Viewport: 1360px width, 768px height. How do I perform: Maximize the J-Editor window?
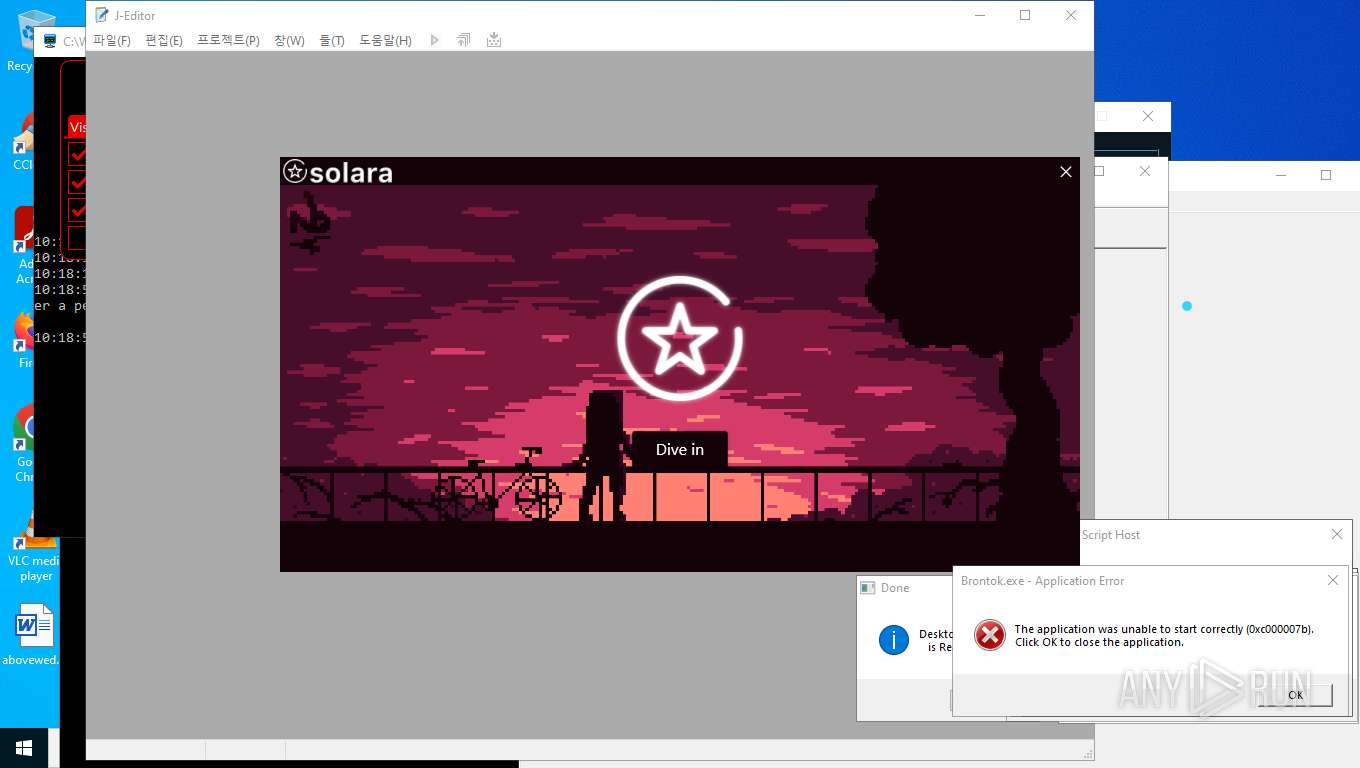pos(1025,15)
